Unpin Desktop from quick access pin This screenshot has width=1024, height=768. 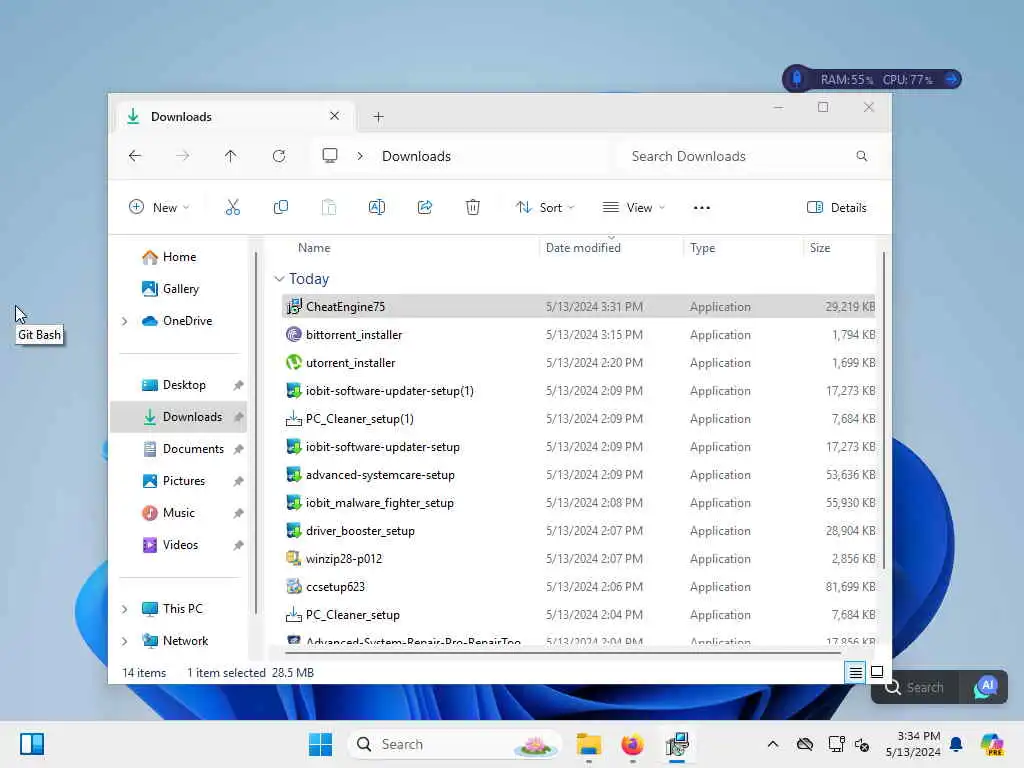point(238,385)
